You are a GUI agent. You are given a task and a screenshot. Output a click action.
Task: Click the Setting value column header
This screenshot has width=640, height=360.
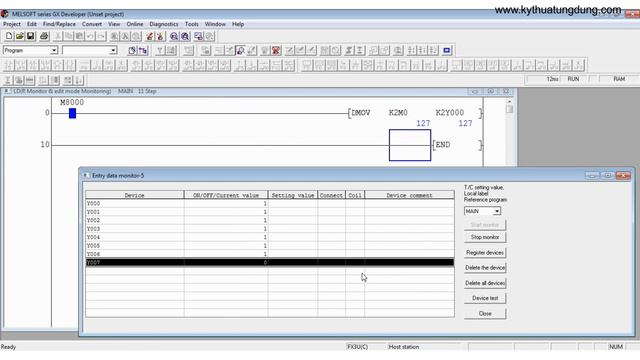click(293, 195)
